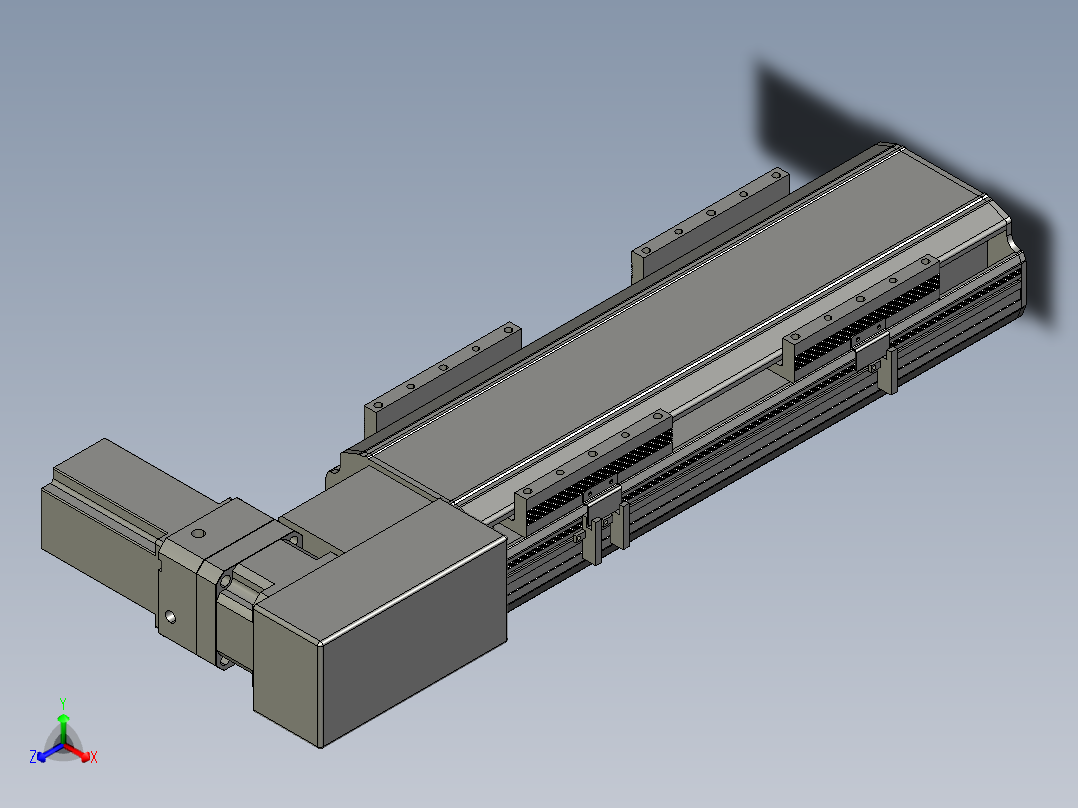Select the large rectangular belt cover box
The height and width of the screenshot is (808, 1078).
382,622
